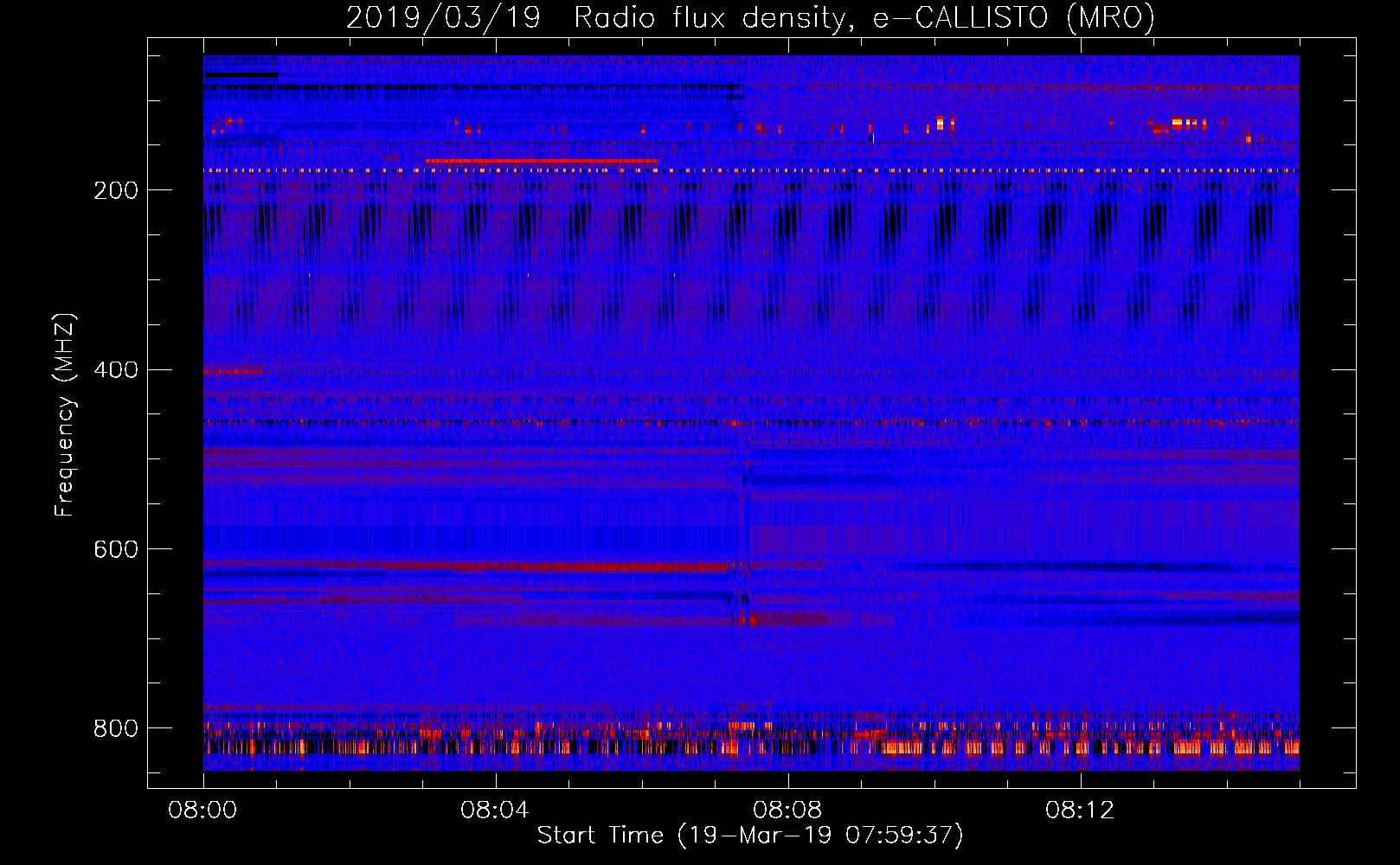The image size is (1400, 865).
Task: Select the 'Frequency (MHZ)' axis label
Action: click(65, 414)
